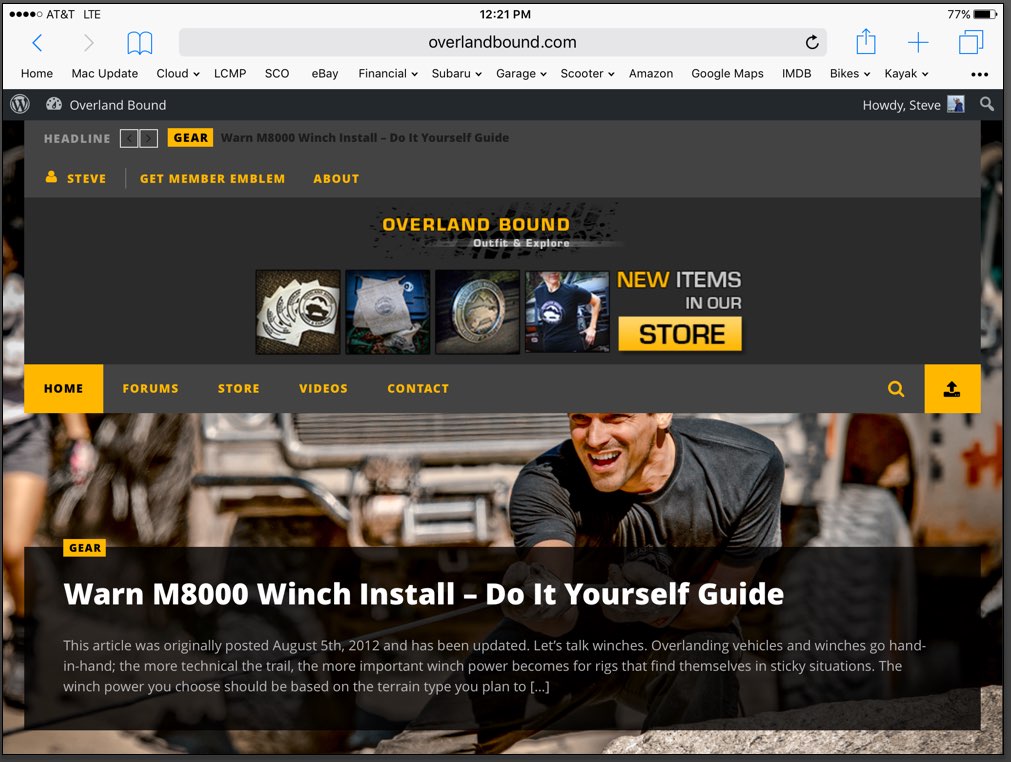Reload the overlandbound.com page
Viewport: 1011px width, 762px height.
point(812,43)
